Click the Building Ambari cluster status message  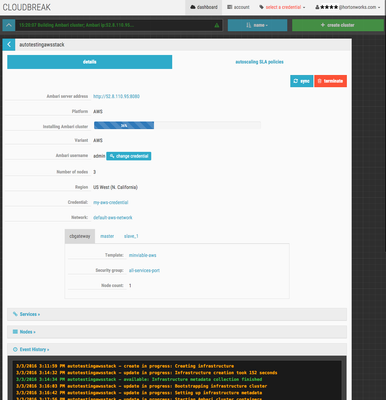[77, 25]
